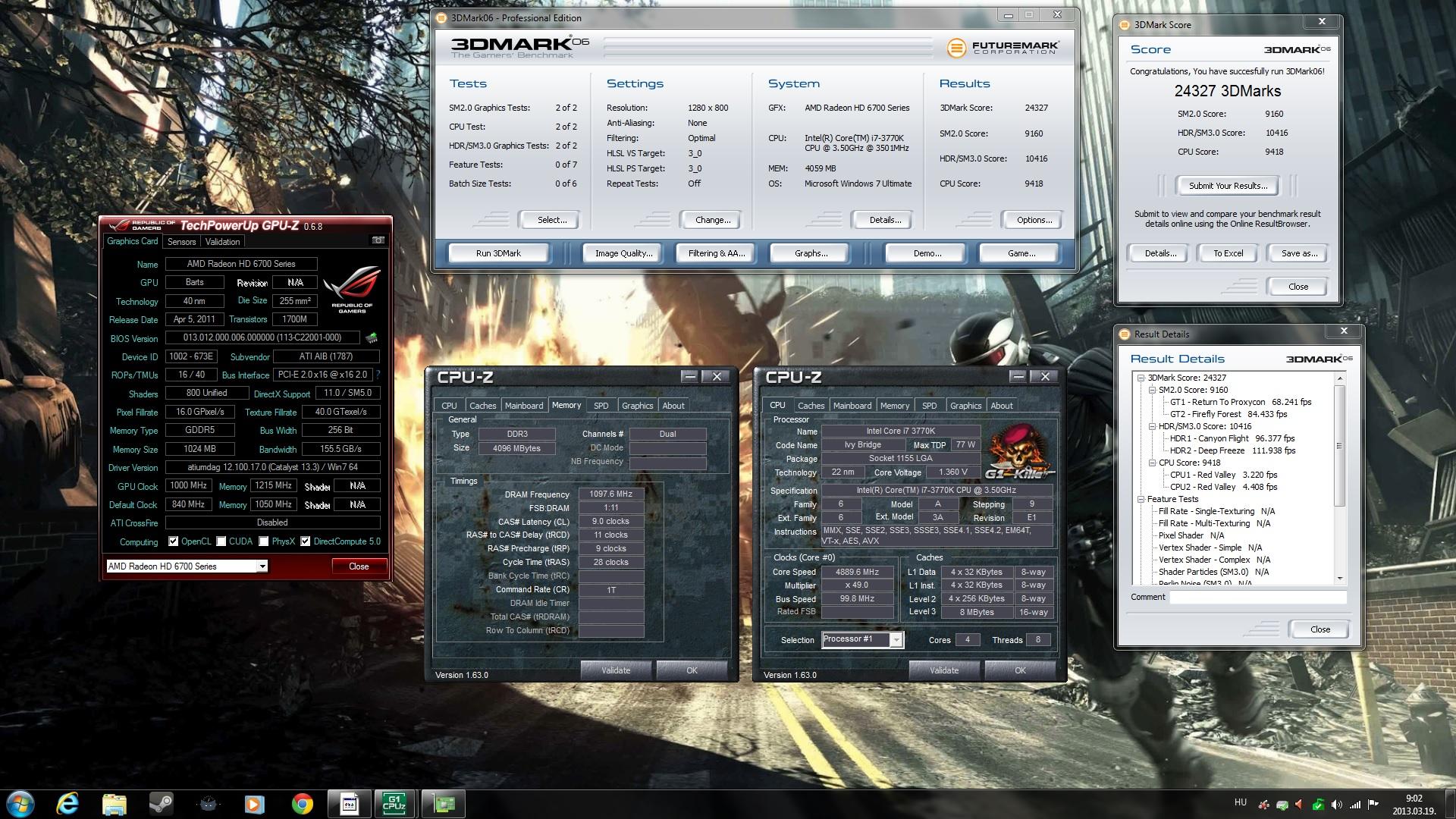Image resolution: width=1456 pixels, height=819 pixels.
Task: Toggle the DirectCompute 5.0 checkbox
Action: coord(306,541)
